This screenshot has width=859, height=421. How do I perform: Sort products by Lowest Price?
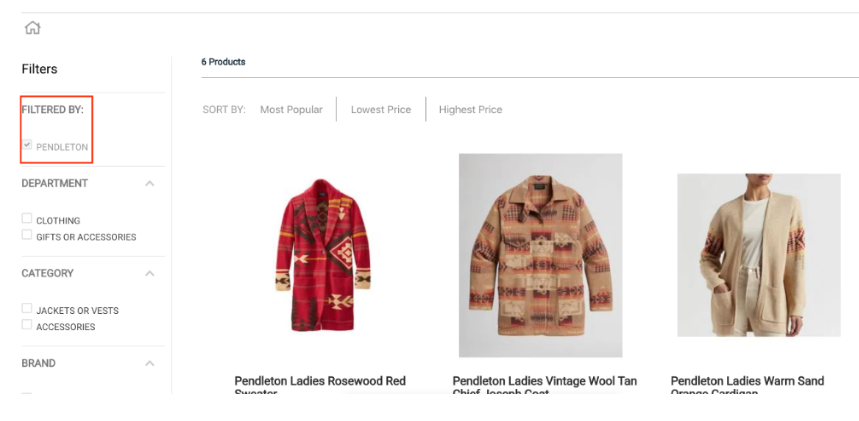381,110
